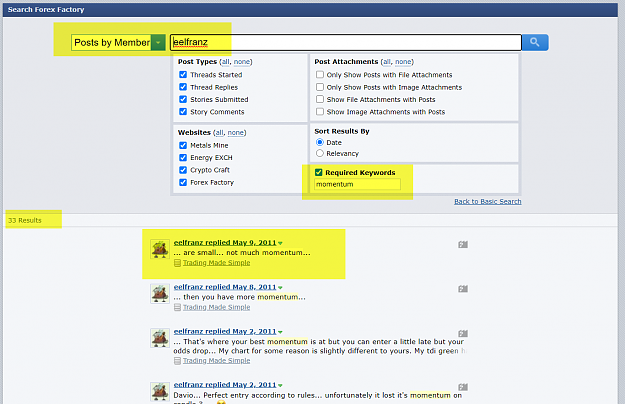Image resolution: width=625 pixels, height=404 pixels.
Task: Click the blue magnifier search button
Action: 535,42
